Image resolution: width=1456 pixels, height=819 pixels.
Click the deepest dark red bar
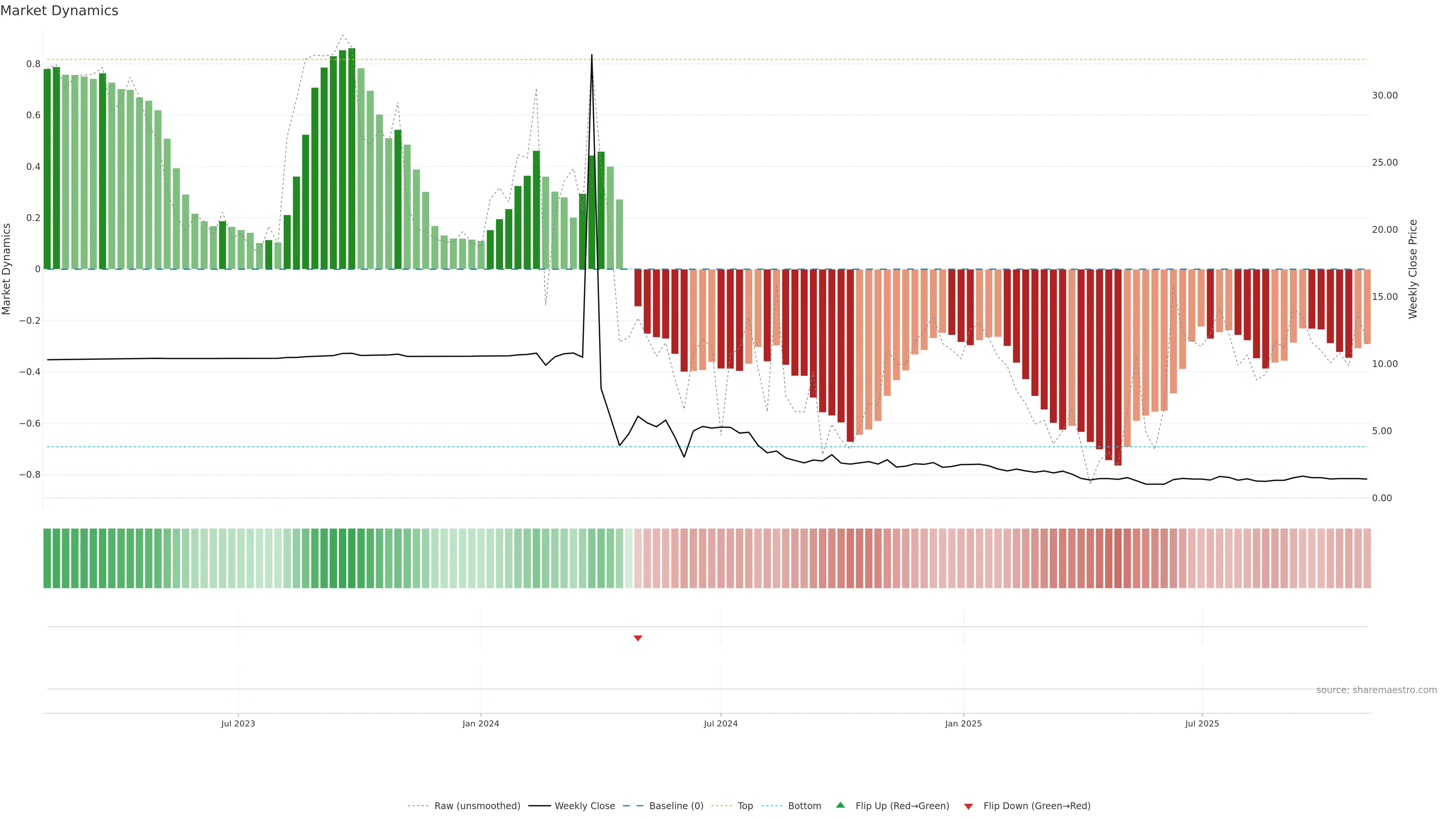point(1117,367)
